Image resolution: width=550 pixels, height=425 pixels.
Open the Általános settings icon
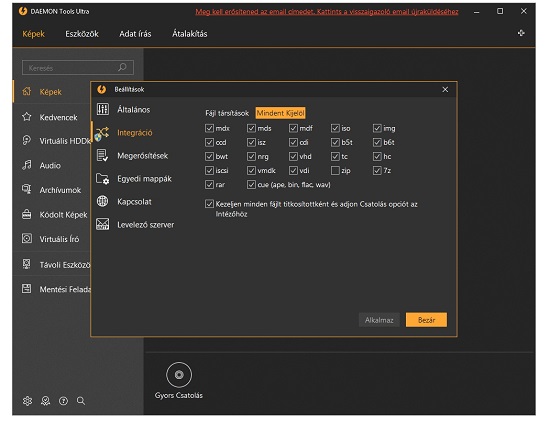click(x=102, y=109)
